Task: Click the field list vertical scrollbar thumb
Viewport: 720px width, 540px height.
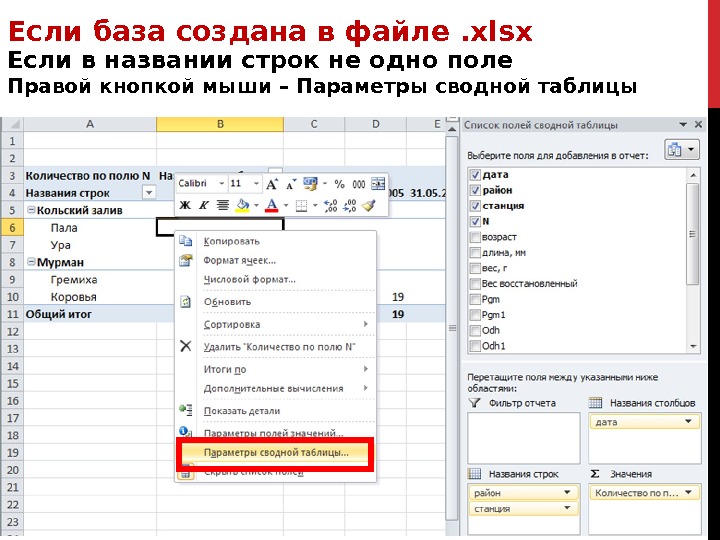Action: [693, 234]
